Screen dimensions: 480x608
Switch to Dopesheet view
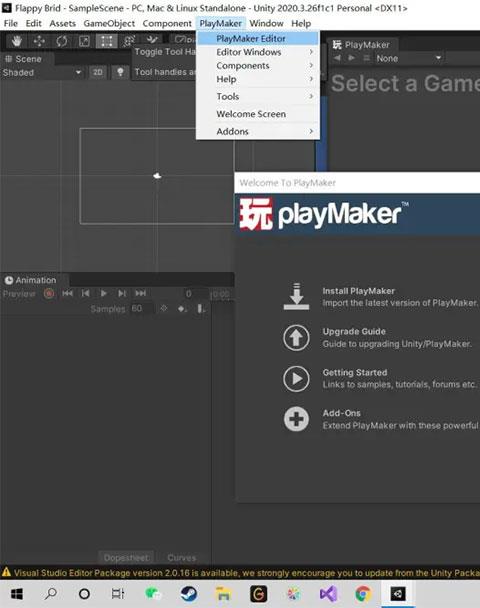click(126, 558)
